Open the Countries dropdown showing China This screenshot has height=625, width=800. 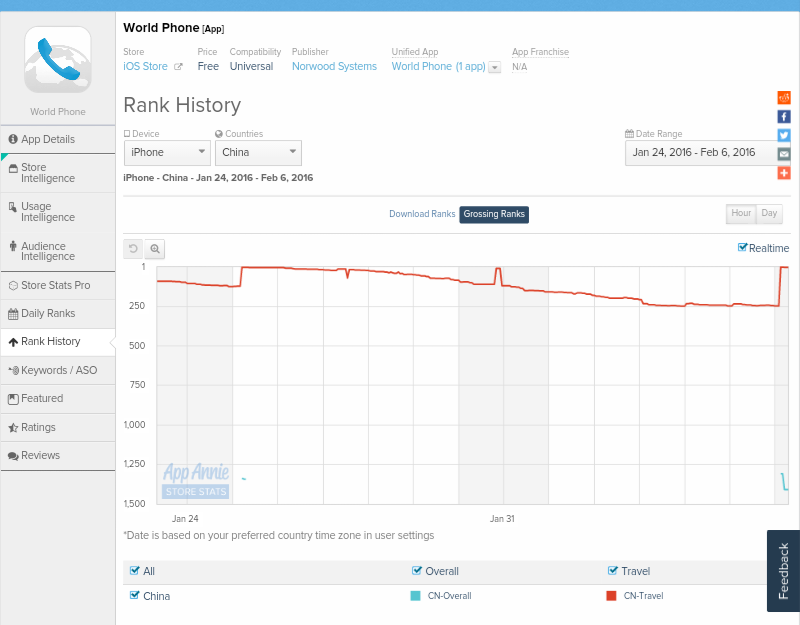[x=258, y=152]
